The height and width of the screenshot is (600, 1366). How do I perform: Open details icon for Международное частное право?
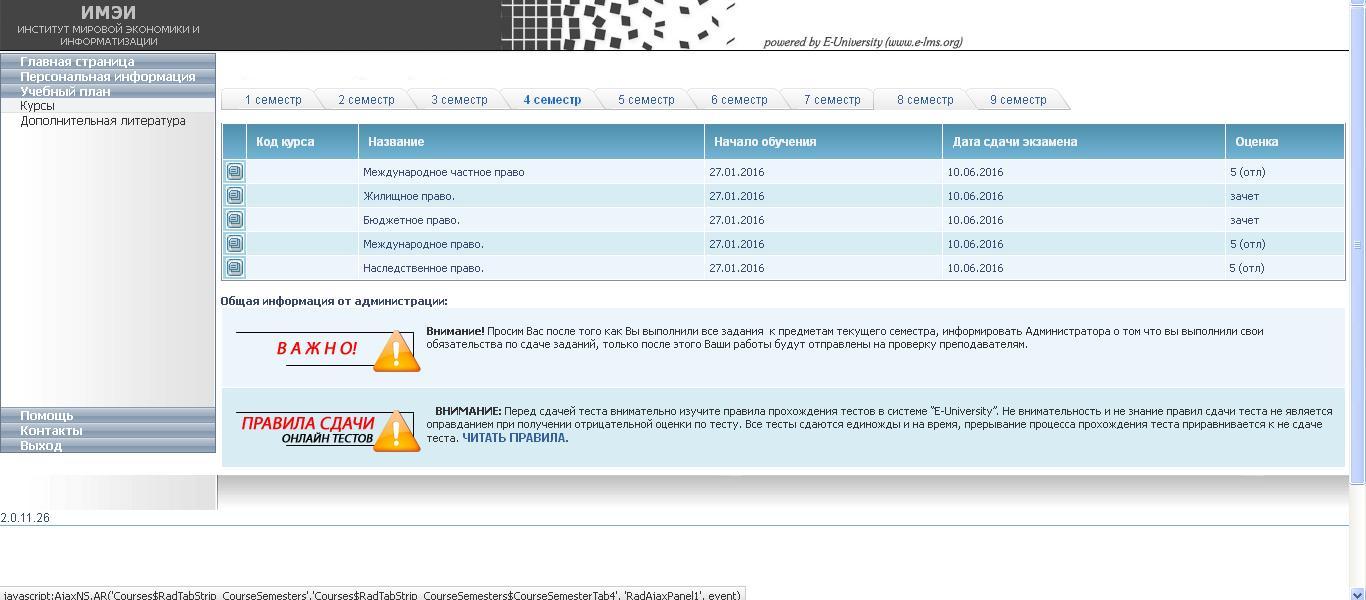(x=234, y=172)
